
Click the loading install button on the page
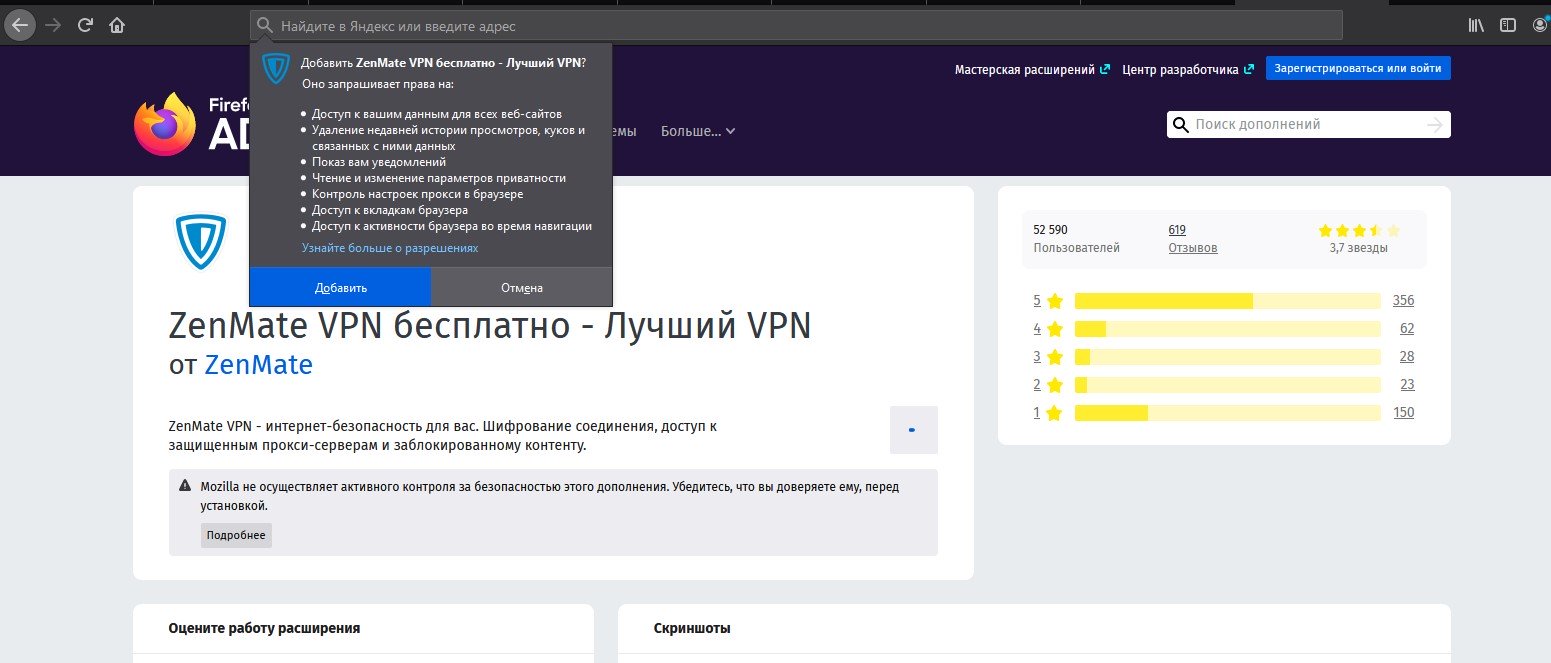[913, 430]
